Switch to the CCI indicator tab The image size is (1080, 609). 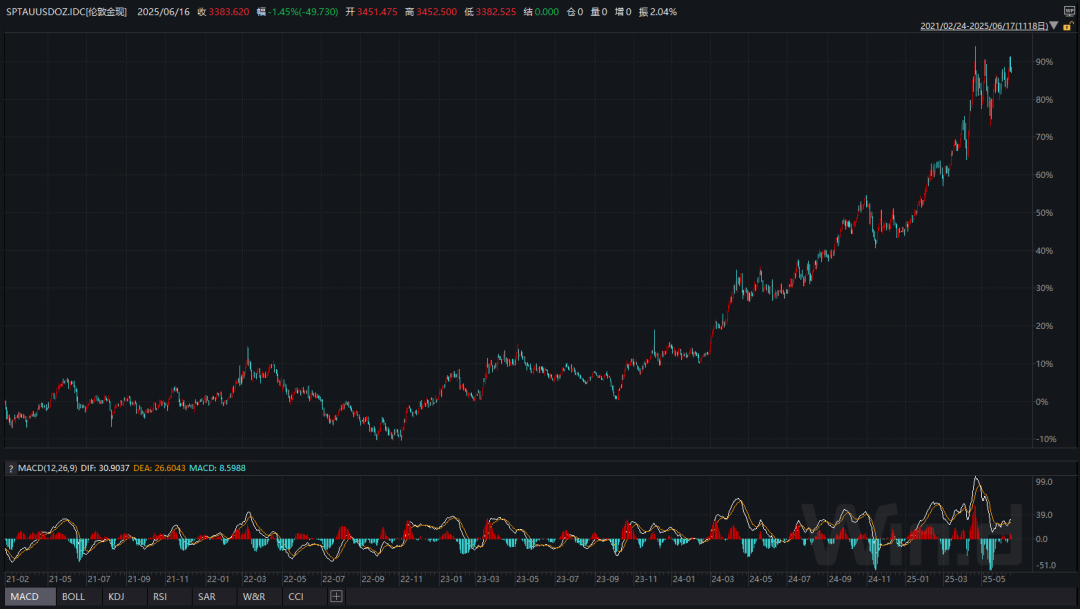click(x=296, y=597)
